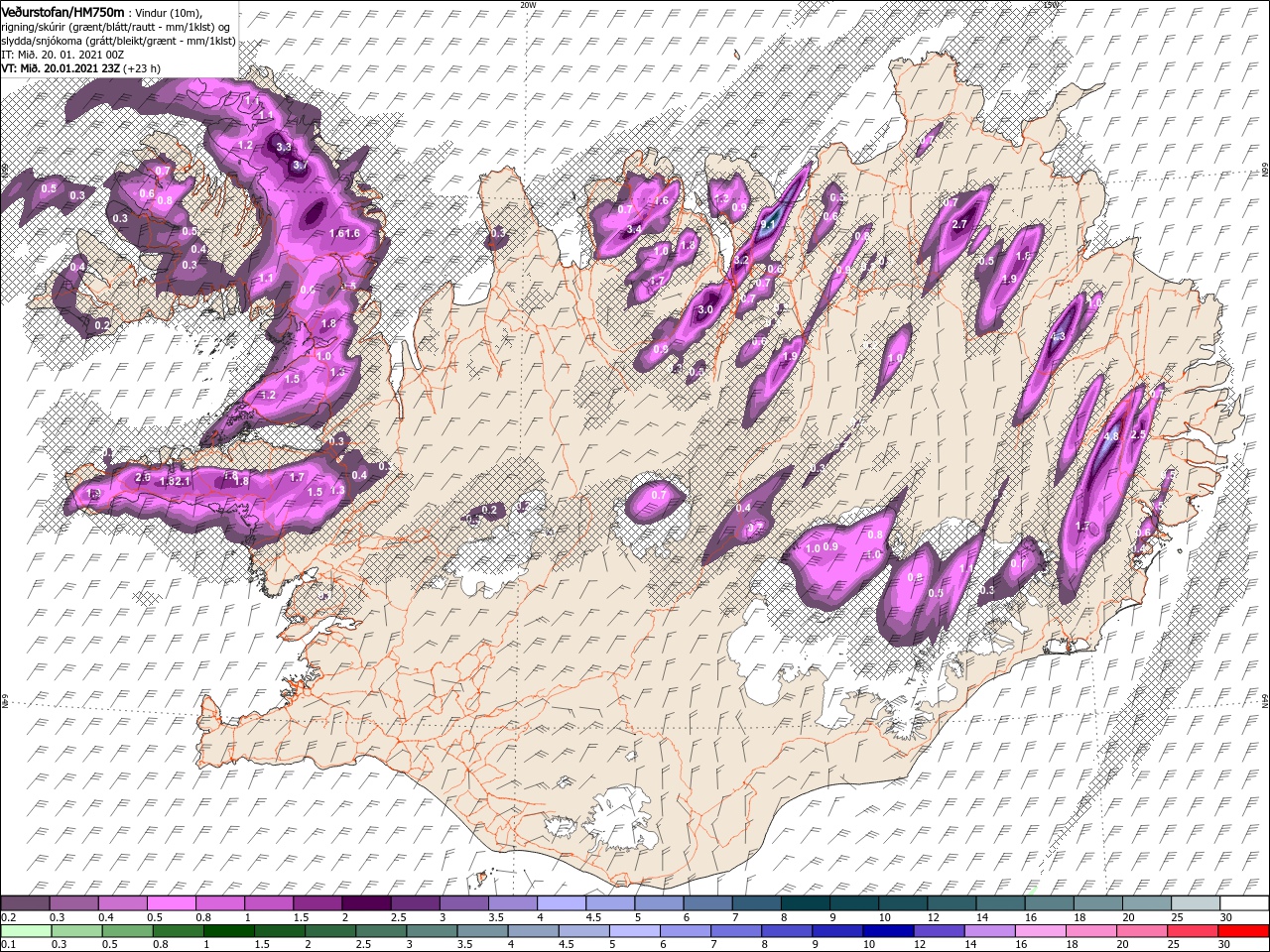Click the '0.1' label in the rain legend

9,944
